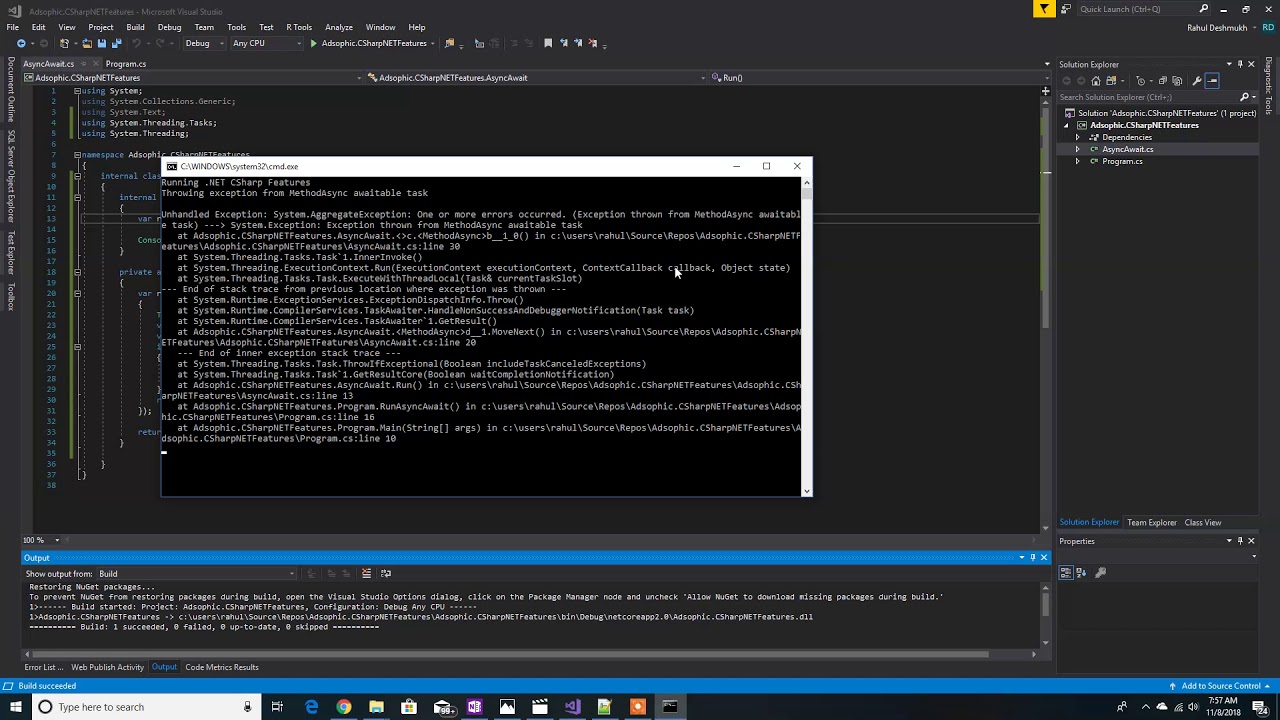Screen dimensions: 1280x720
Task: Click the Save file toolbar icon
Action: click(x=102, y=43)
